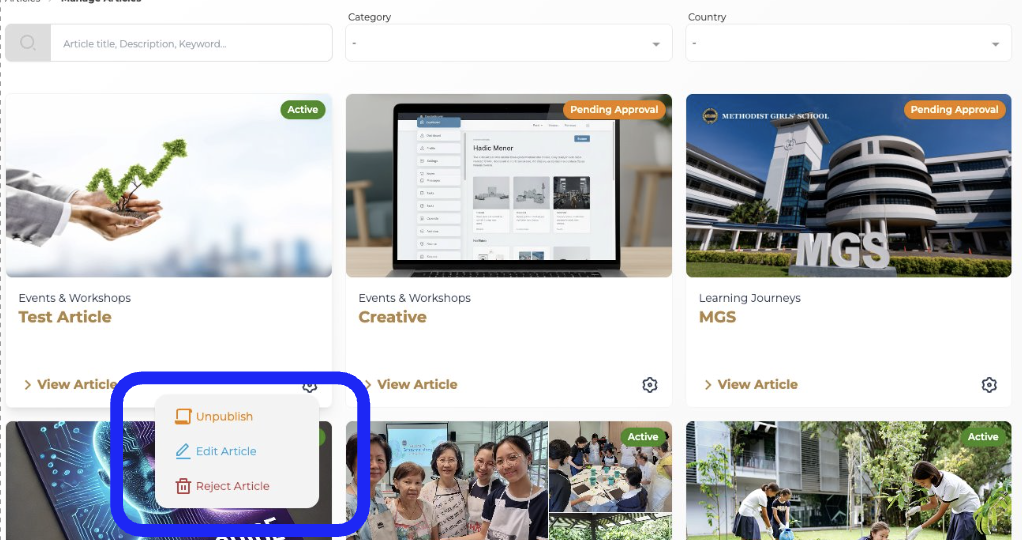Image resolution: width=1022 pixels, height=540 pixels.
Task: Click the Reject Article trash icon
Action: coord(182,487)
